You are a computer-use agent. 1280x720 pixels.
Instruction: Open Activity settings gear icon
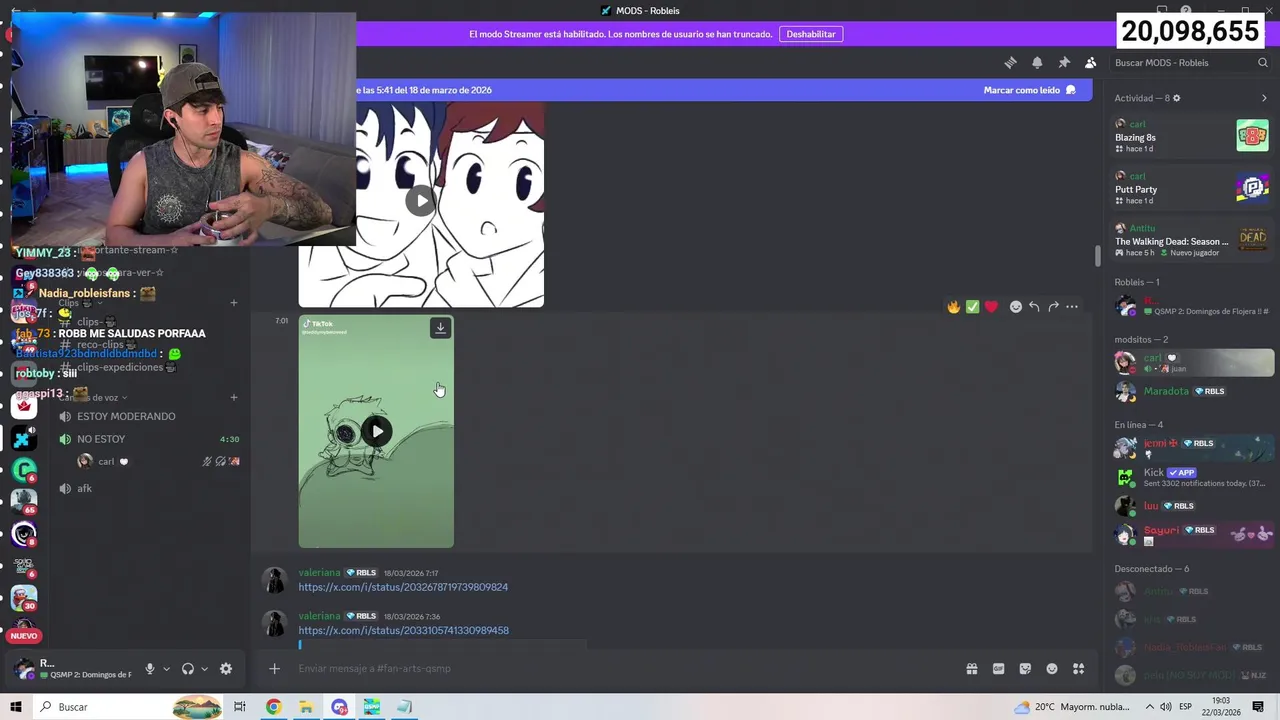tap(1176, 98)
